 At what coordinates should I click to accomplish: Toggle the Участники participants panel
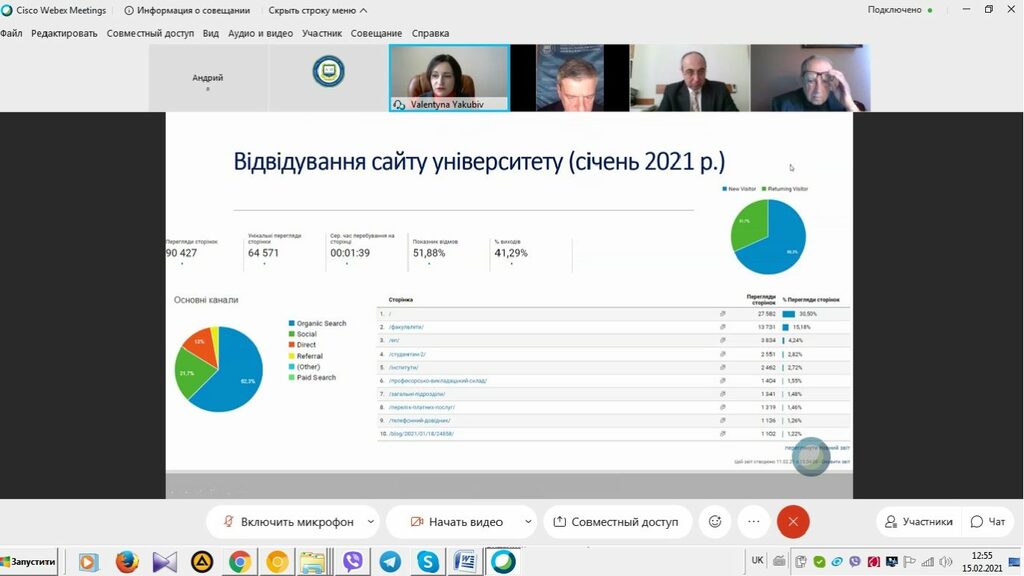click(915, 521)
